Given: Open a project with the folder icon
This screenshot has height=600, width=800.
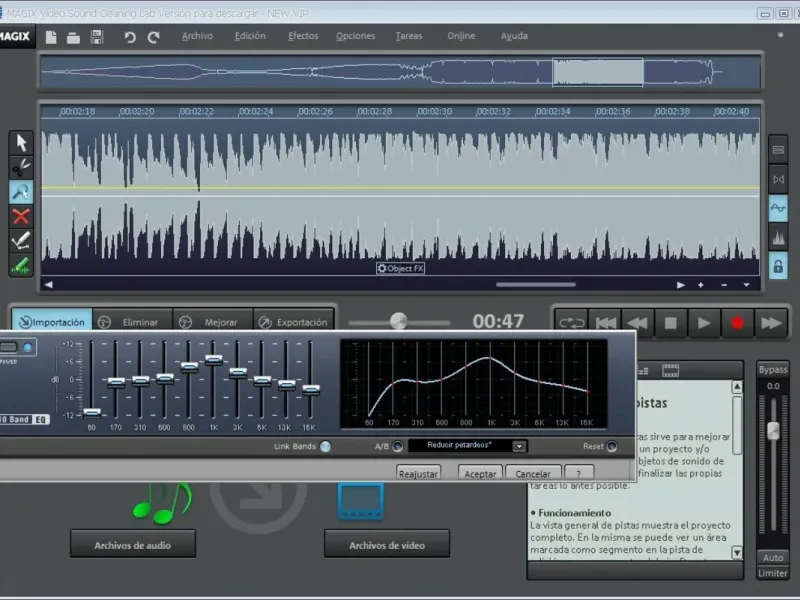Looking at the screenshot, I should 73,38.
